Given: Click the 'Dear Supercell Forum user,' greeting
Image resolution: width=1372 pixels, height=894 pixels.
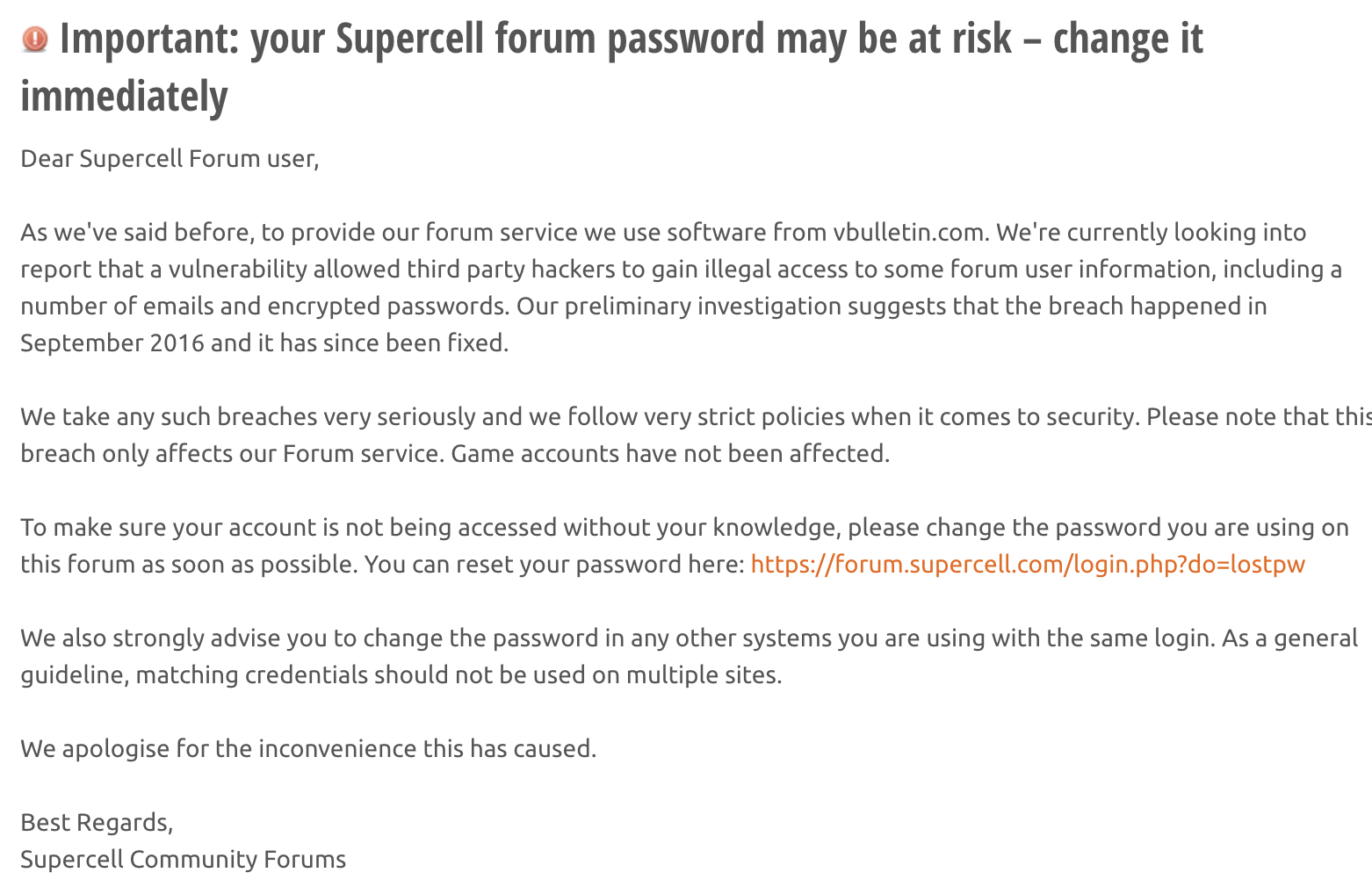Looking at the screenshot, I should (x=170, y=159).
